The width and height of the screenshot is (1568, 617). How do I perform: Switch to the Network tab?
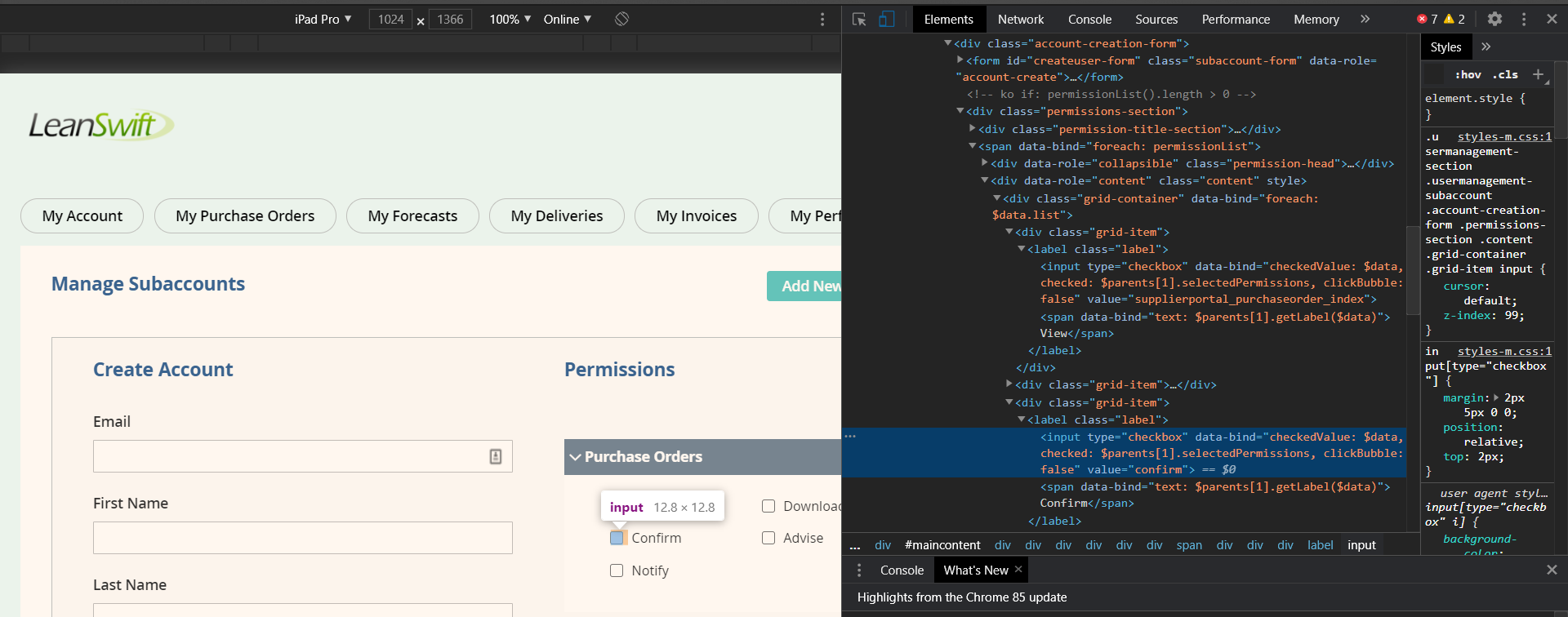tap(1021, 19)
